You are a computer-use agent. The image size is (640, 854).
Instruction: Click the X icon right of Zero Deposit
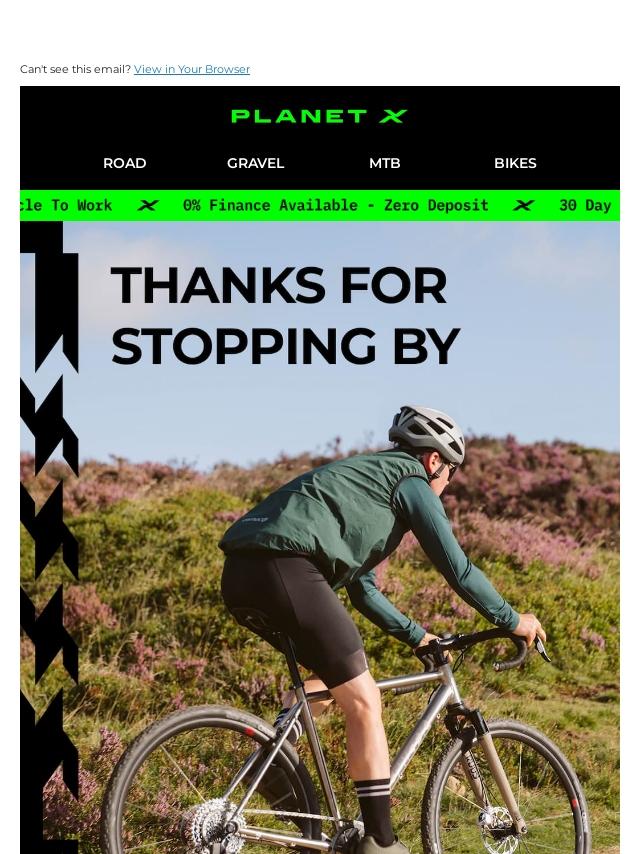click(523, 205)
